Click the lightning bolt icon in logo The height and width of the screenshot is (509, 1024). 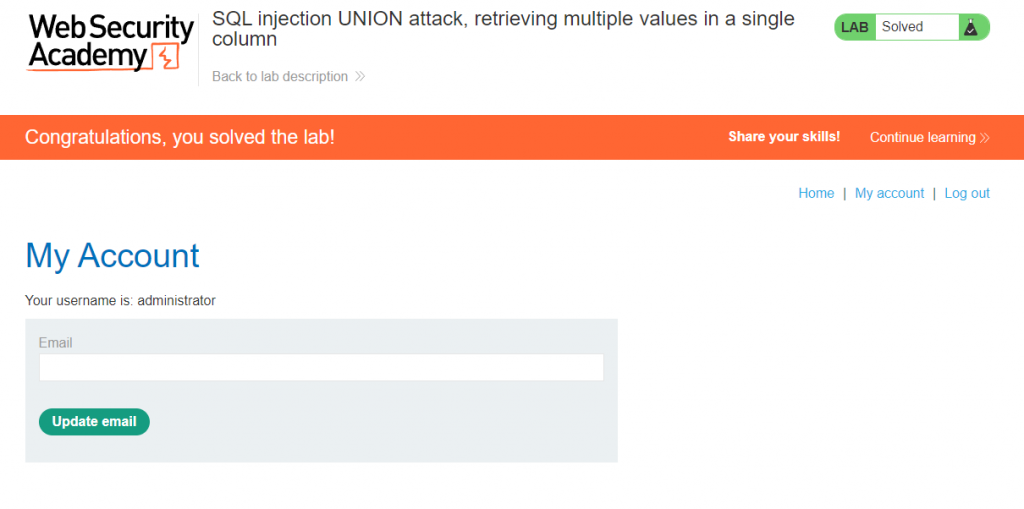(167, 58)
